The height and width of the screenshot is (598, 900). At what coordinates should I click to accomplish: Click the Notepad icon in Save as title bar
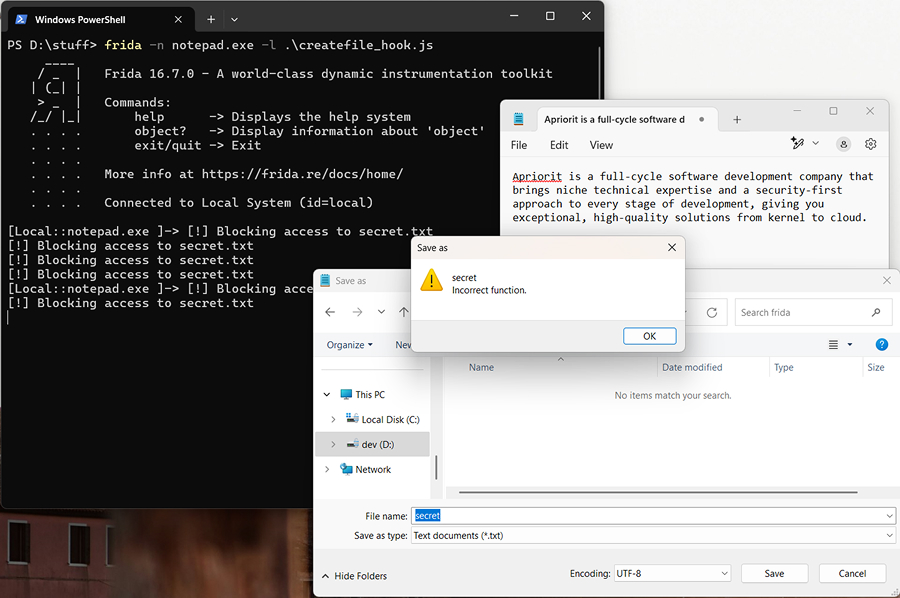325,281
